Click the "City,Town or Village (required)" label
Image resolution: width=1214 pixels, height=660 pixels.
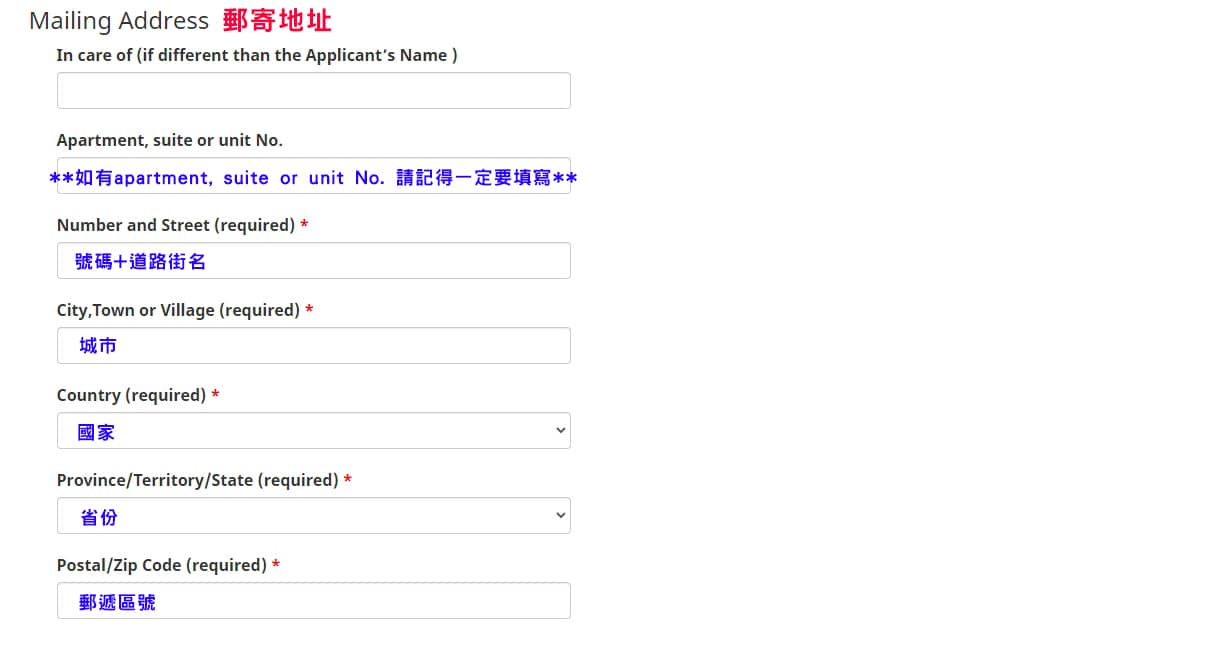(x=178, y=310)
